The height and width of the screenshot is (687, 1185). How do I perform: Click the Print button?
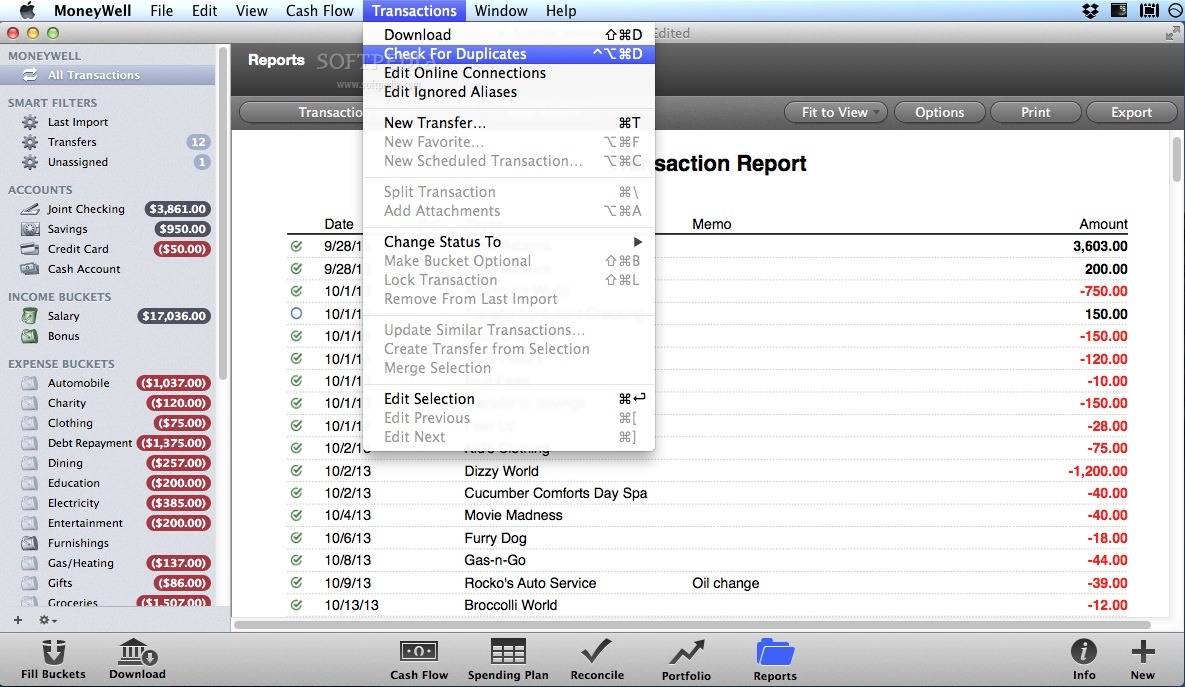coord(1035,112)
